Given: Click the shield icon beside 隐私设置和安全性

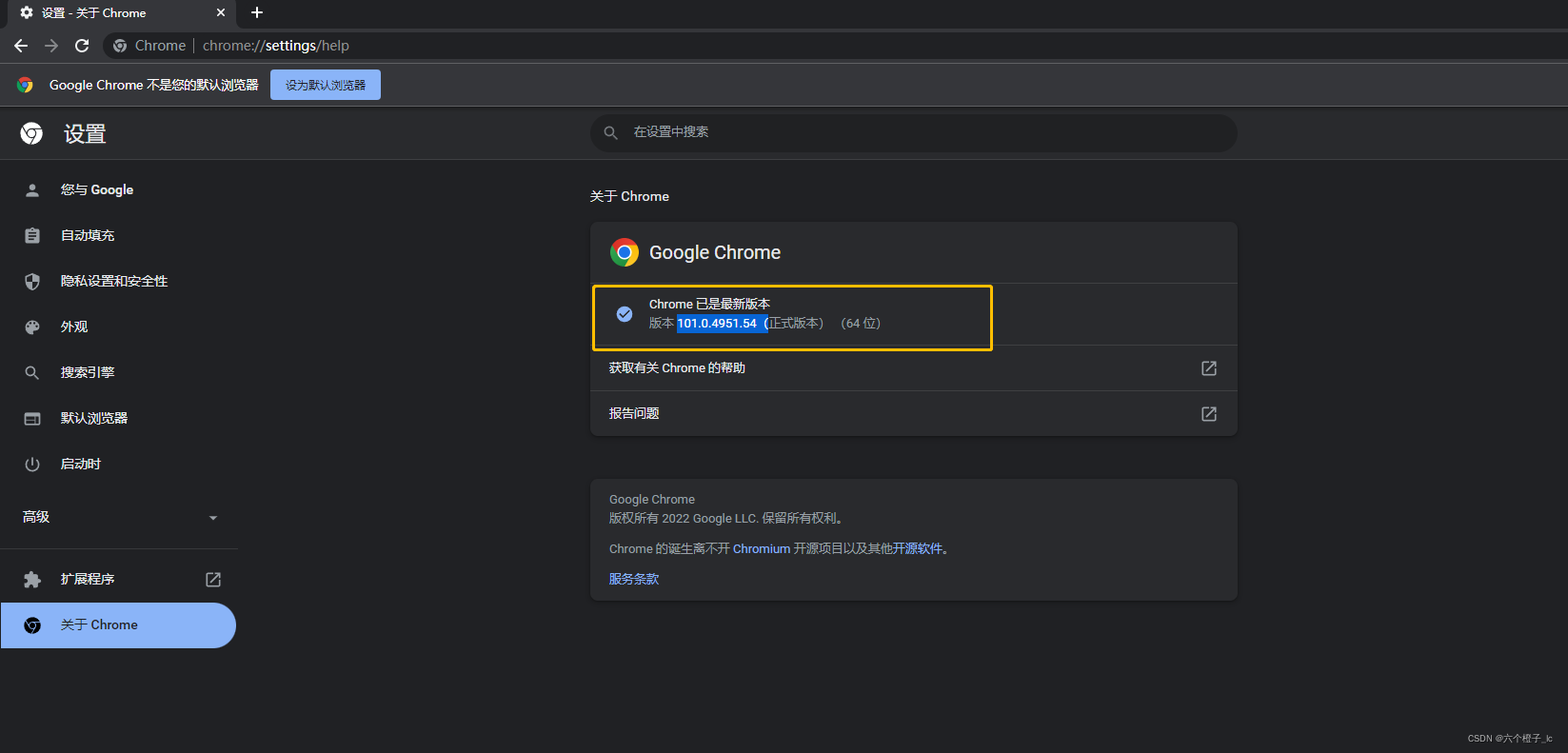Looking at the screenshot, I should pos(32,281).
